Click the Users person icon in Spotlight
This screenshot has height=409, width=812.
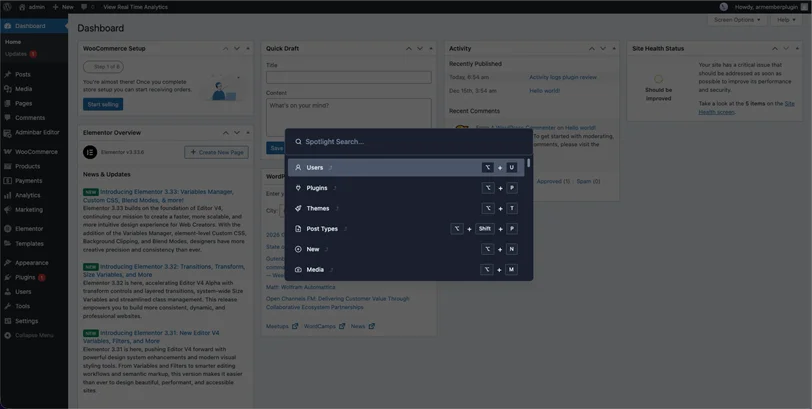(298, 167)
